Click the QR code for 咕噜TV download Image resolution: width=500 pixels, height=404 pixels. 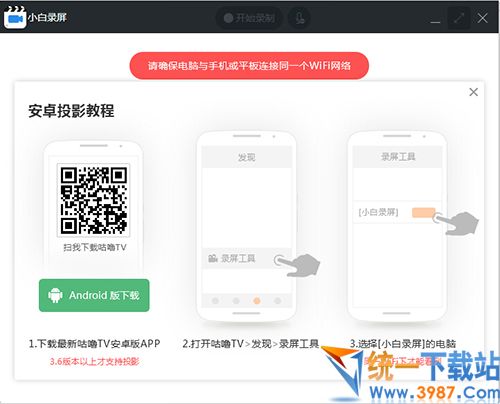coord(94,200)
